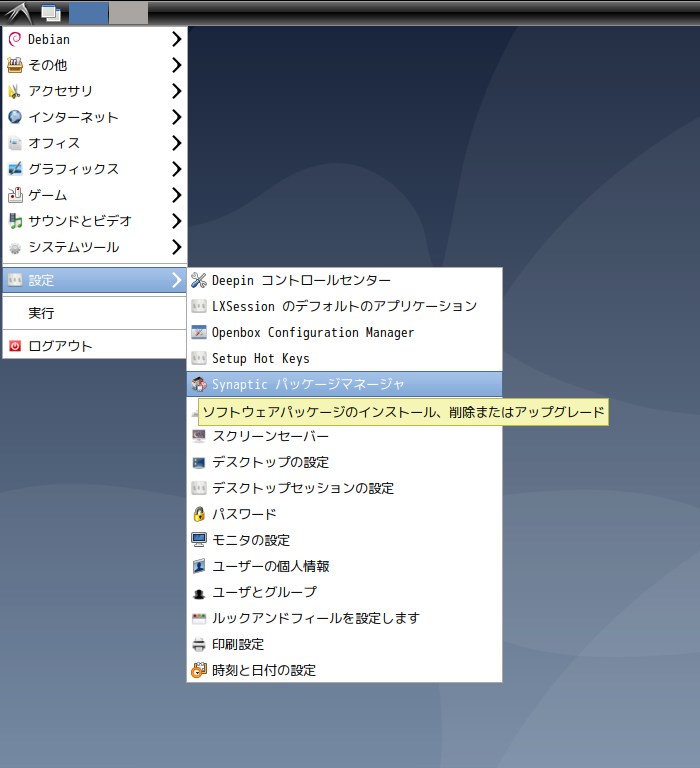The width and height of the screenshot is (700, 768).
Task: Click the アクセサリ scissors icon
Action: pyautogui.click(x=15, y=91)
